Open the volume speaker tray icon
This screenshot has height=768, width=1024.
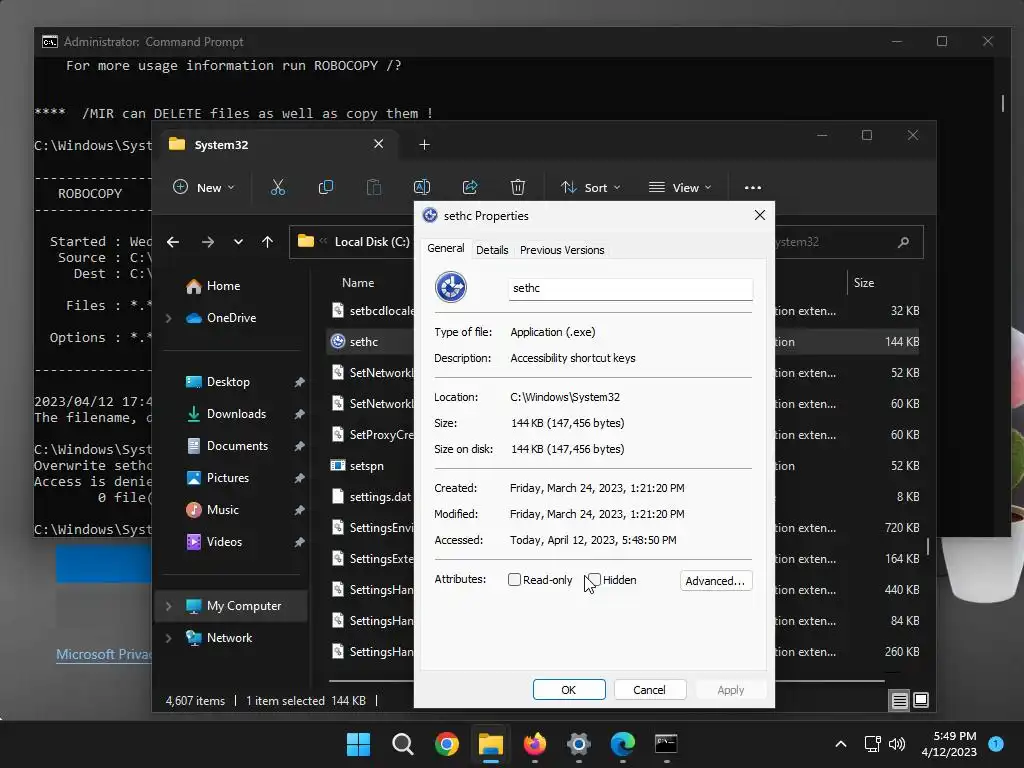click(897, 744)
